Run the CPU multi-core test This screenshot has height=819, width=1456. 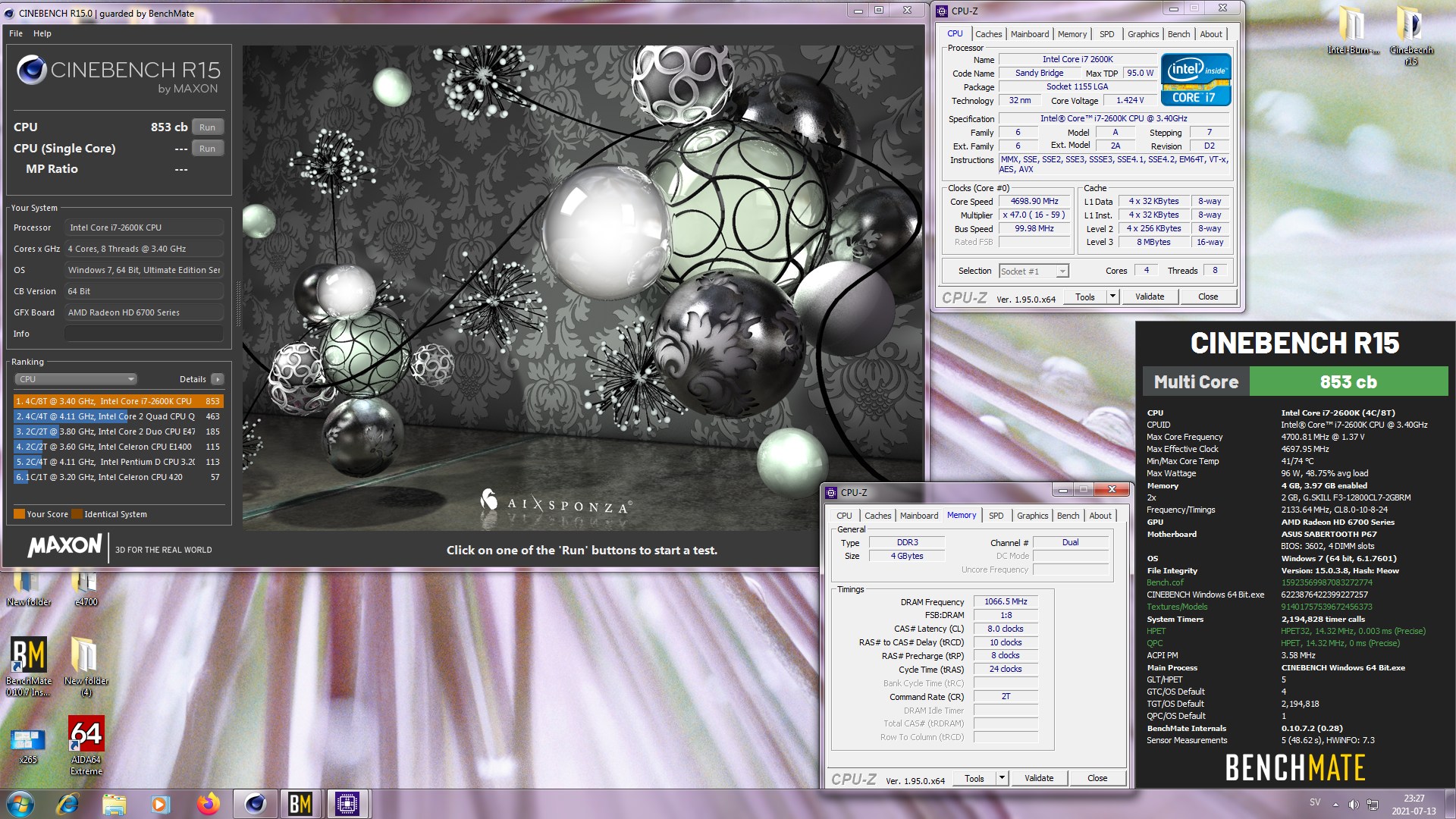click(208, 127)
